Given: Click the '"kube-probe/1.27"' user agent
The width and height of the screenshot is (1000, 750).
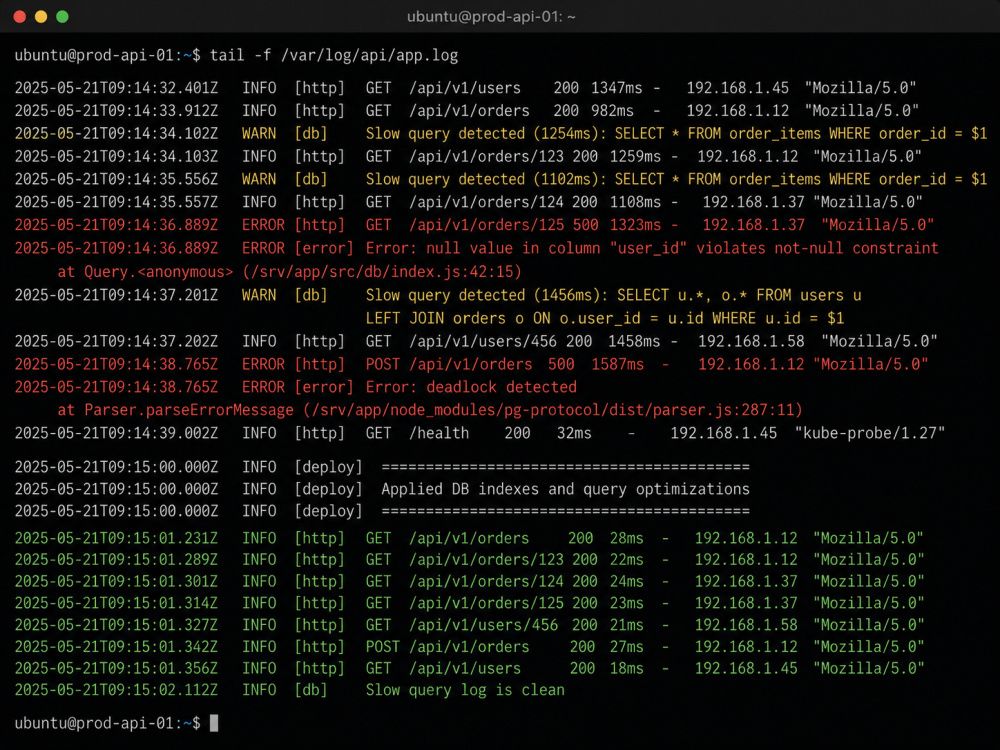Looking at the screenshot, I should click(869, 433).
